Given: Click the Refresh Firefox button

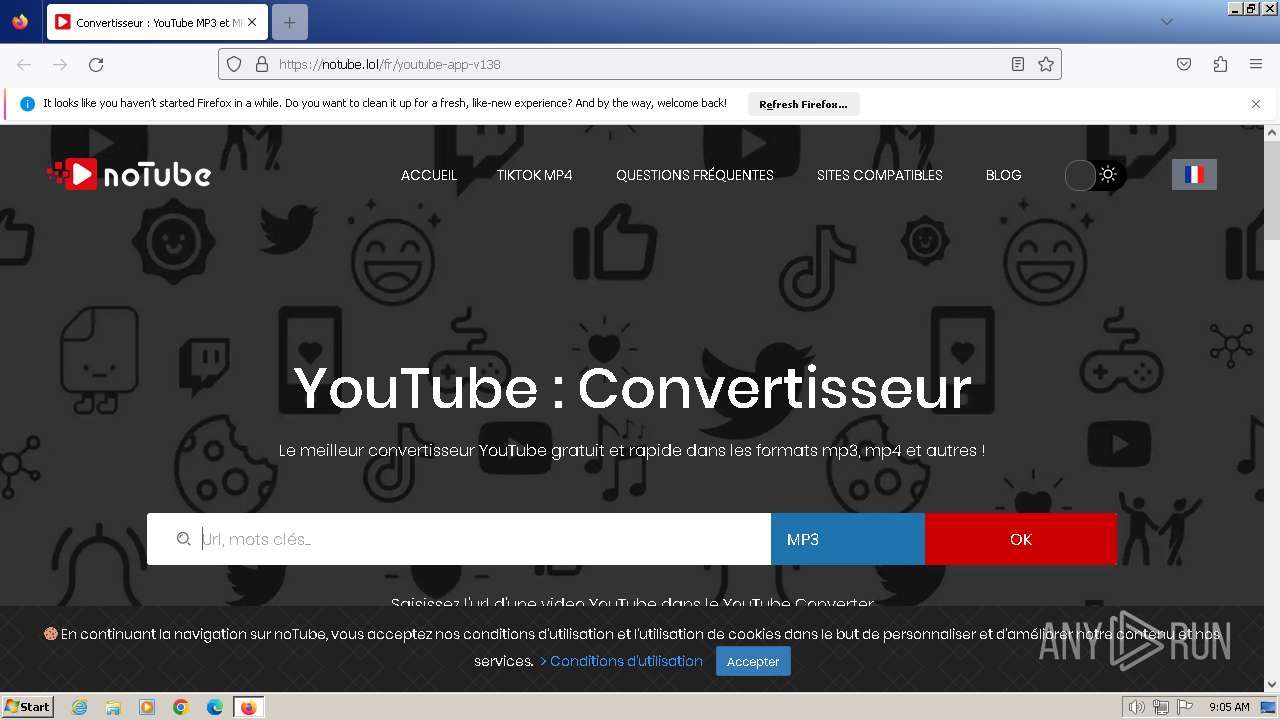Looking at the screenshot, I should (803, 104).
